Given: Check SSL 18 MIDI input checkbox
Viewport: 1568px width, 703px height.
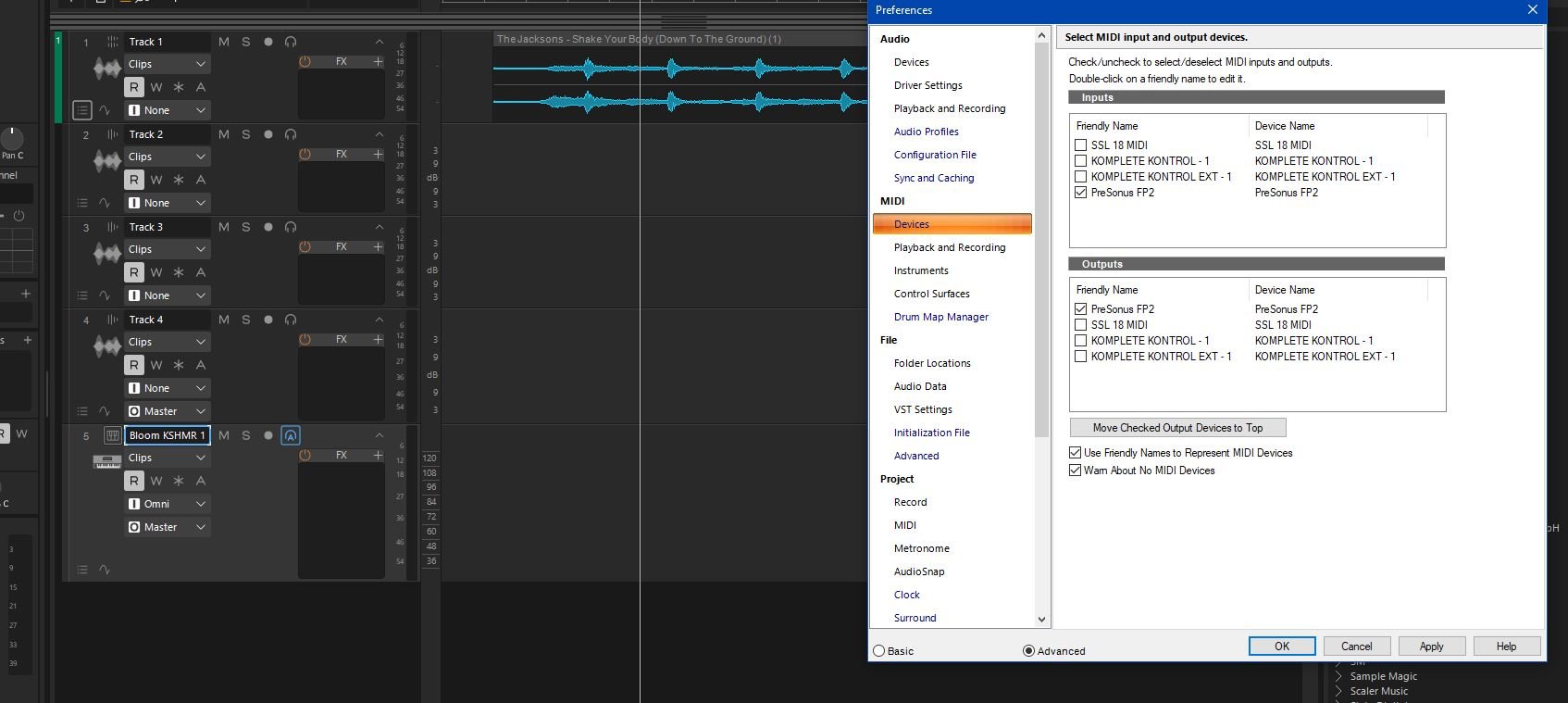Looking at the screenshot, I should coord(1080,145).
